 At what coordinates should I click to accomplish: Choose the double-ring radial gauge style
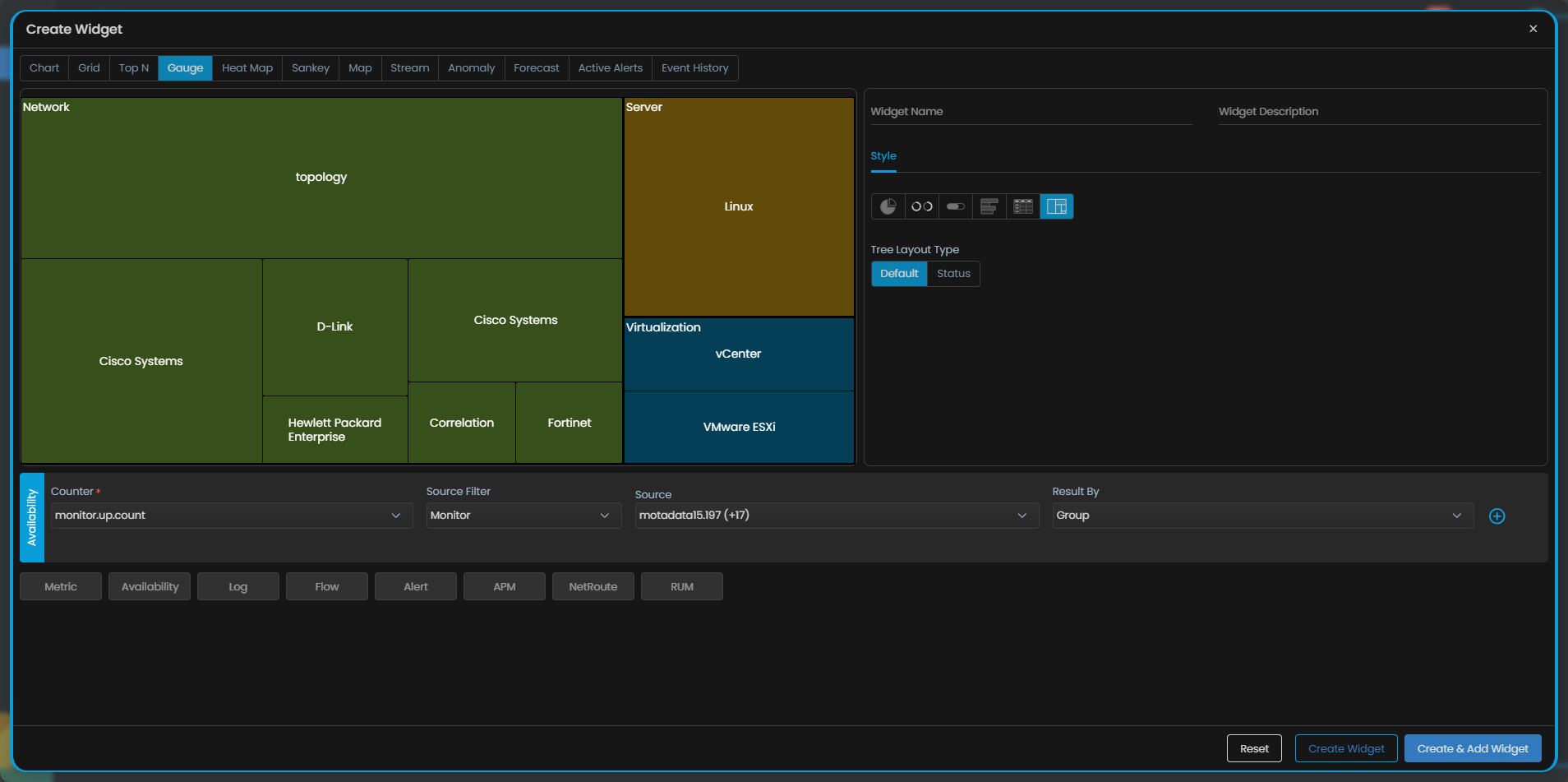click(x=921, y=206)
